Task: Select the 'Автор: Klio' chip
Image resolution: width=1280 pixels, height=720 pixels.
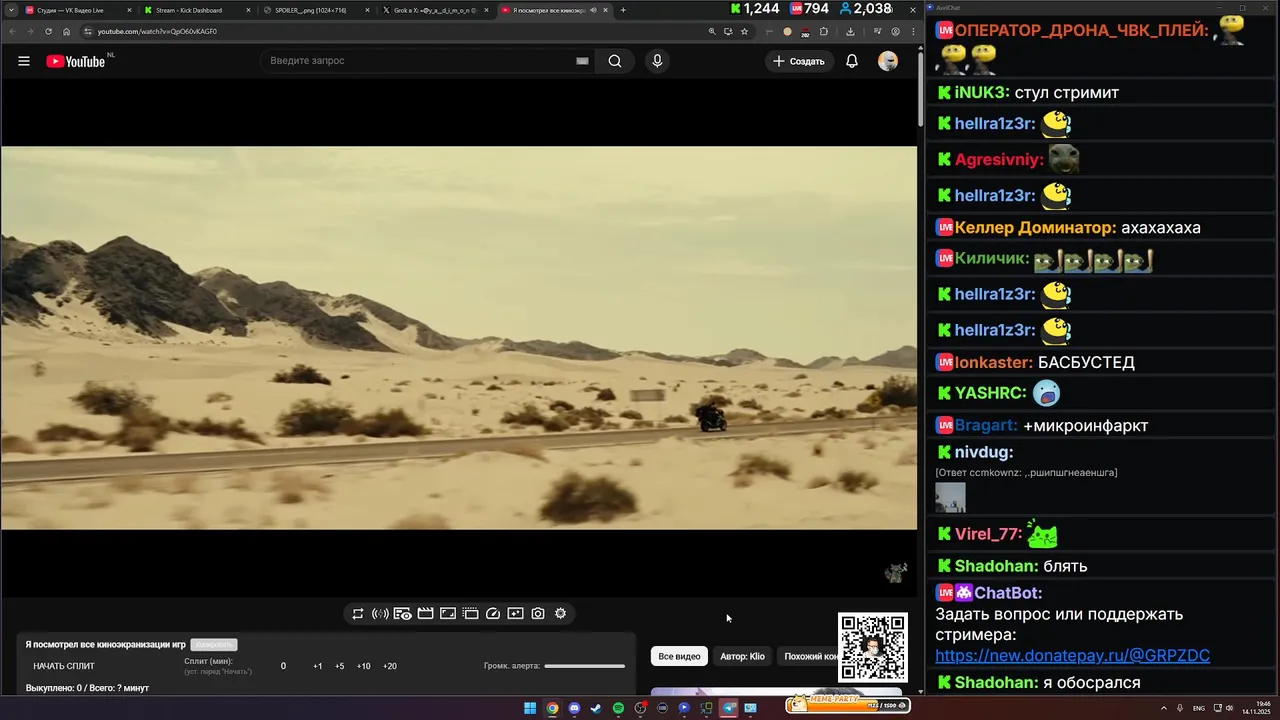Action: pyautogui.click(x=742, y=656)
